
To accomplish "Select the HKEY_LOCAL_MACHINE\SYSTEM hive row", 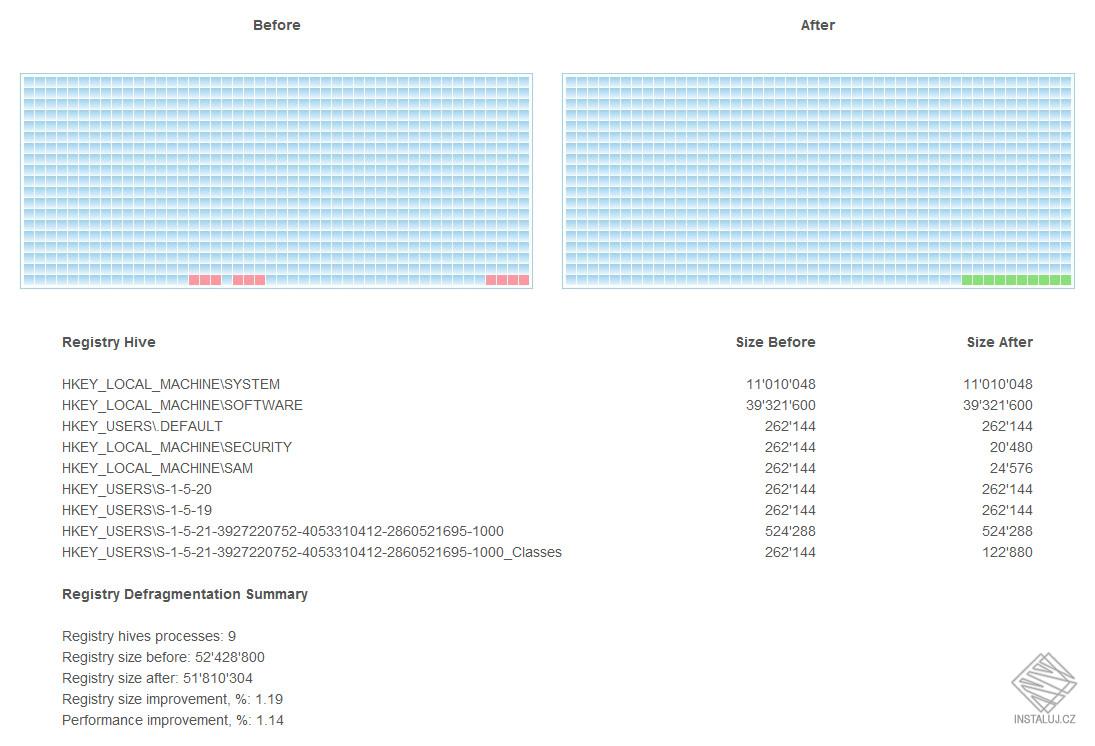I will pos(171,384).
